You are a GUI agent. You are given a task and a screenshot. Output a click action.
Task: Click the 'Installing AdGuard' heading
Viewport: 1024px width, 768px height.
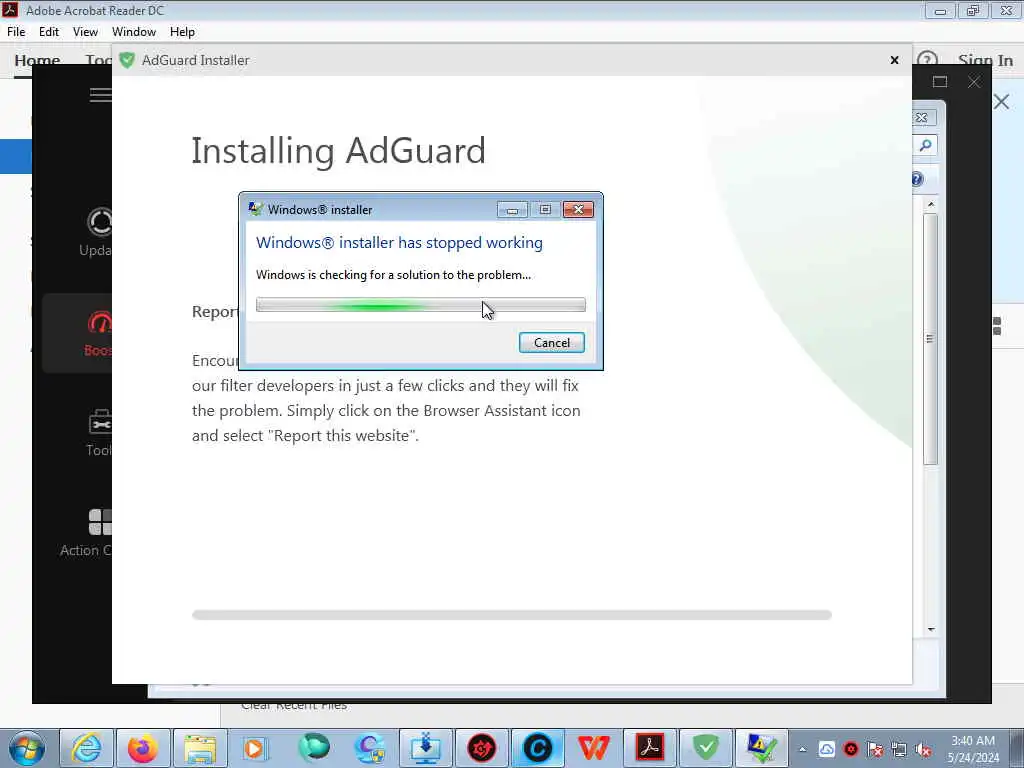tap(338, 151)
